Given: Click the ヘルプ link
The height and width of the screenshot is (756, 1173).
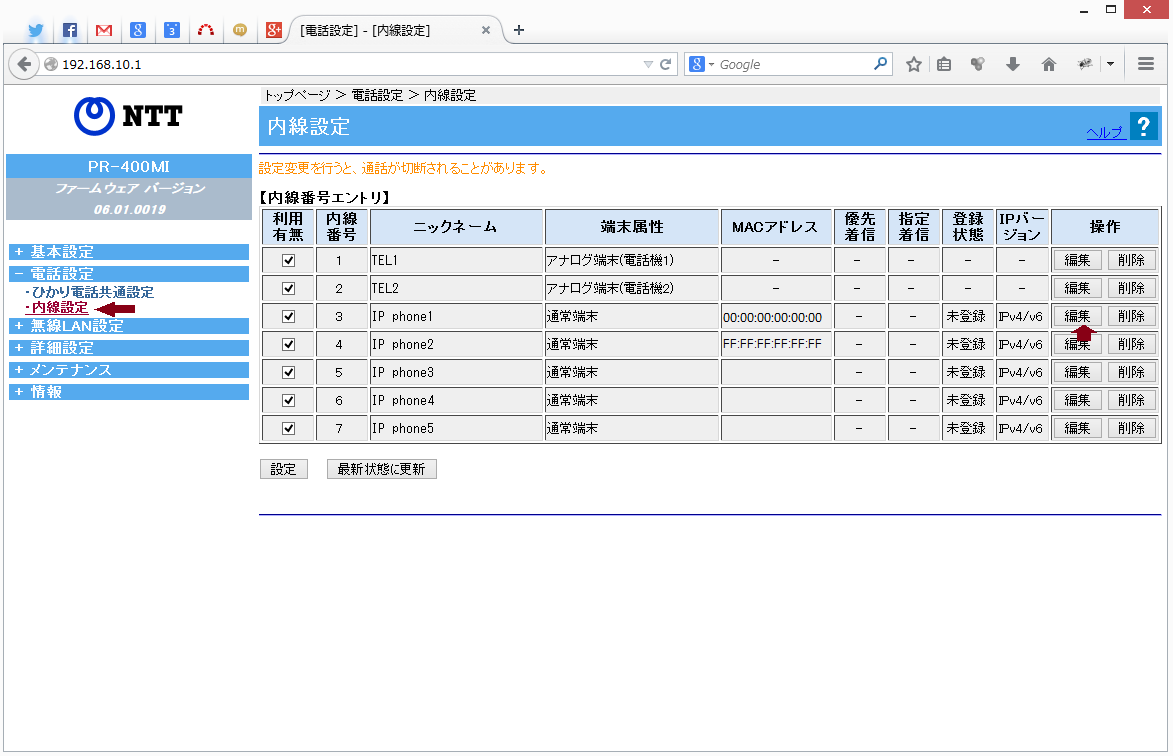Looking at the screenshot, I should (1106, 132).
